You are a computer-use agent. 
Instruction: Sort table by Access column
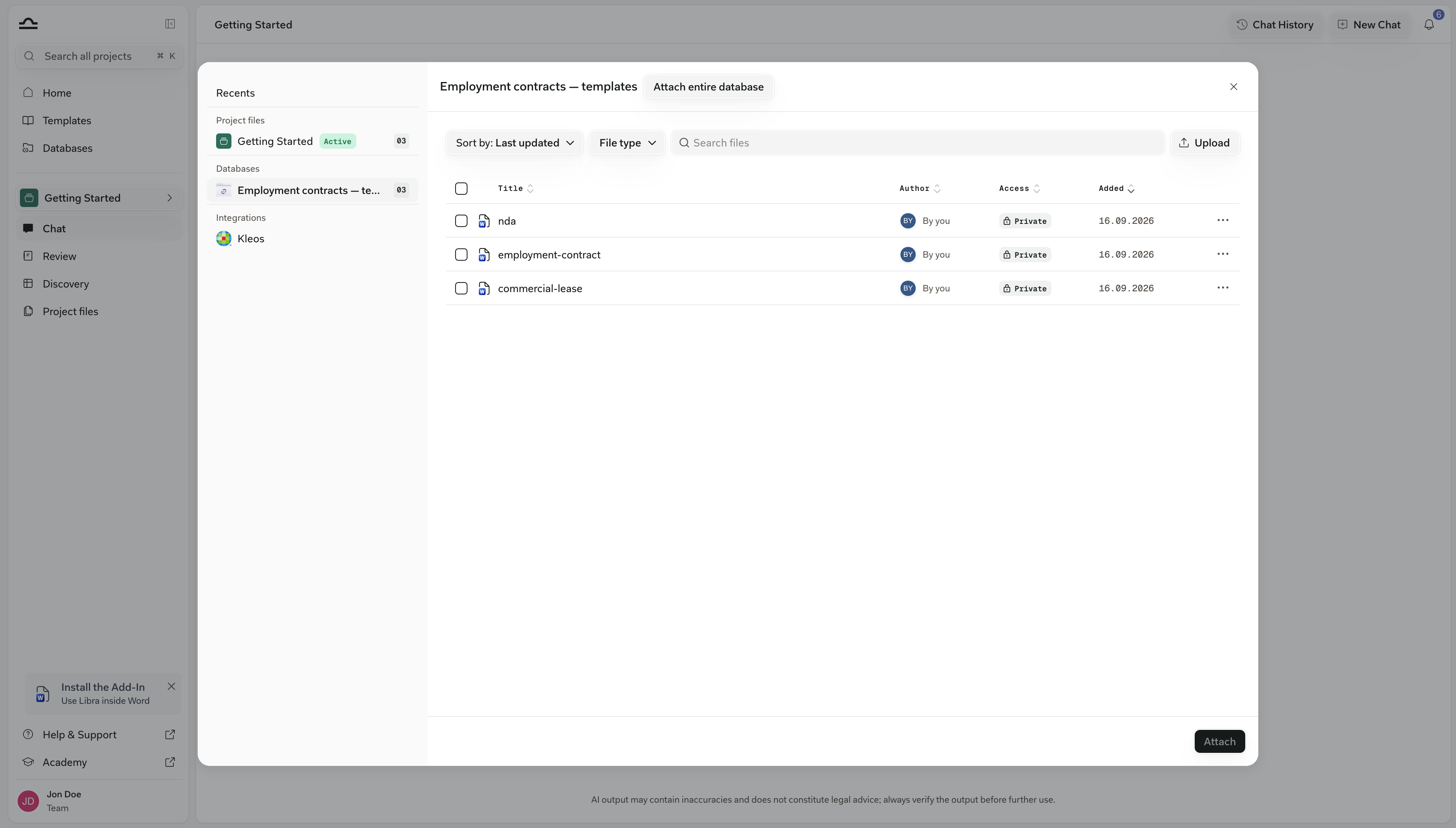click(1020, 188)
